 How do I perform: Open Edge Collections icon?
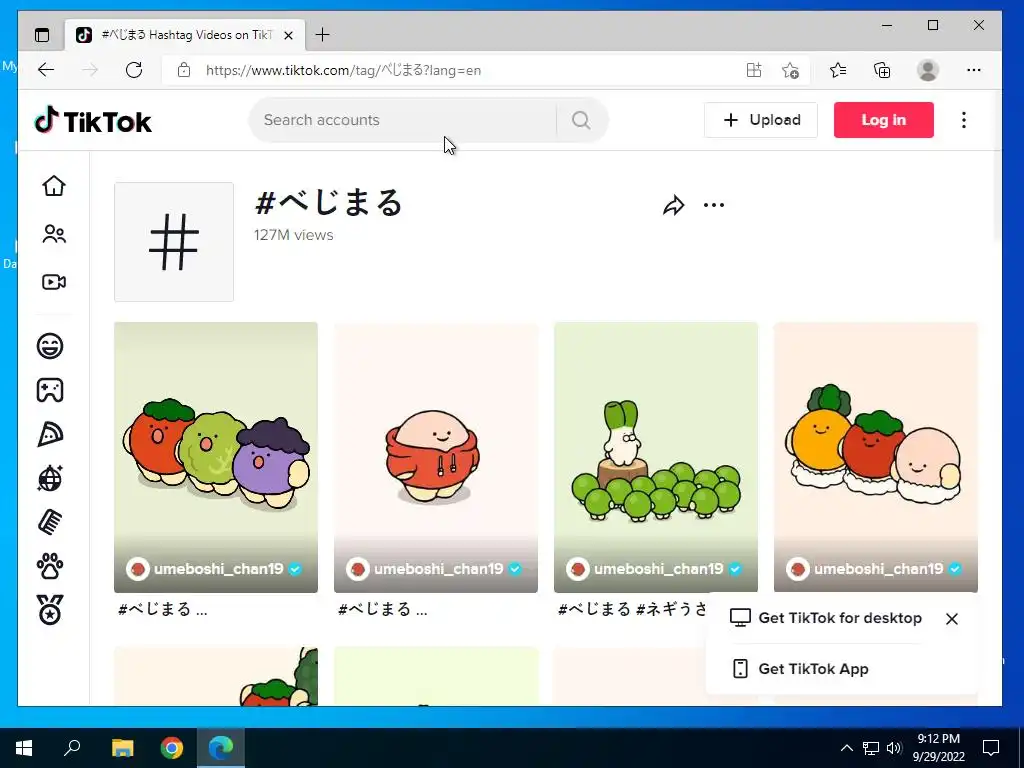click(x=882, y=70)
